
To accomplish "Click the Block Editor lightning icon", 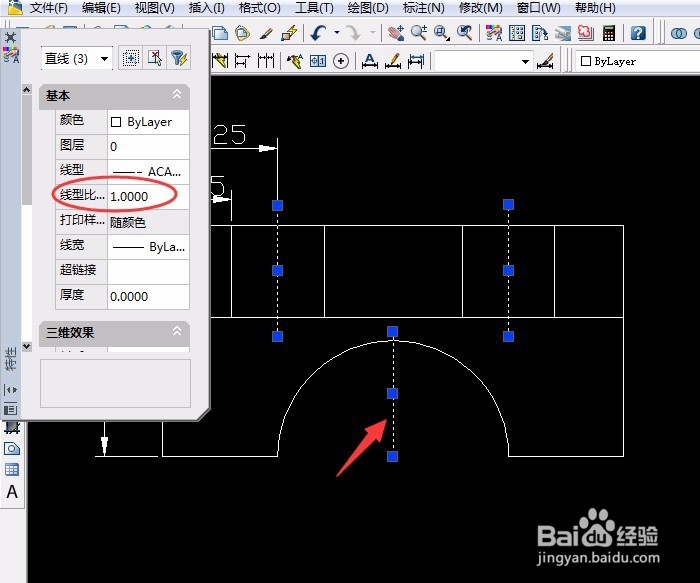I will click(289, 33).
